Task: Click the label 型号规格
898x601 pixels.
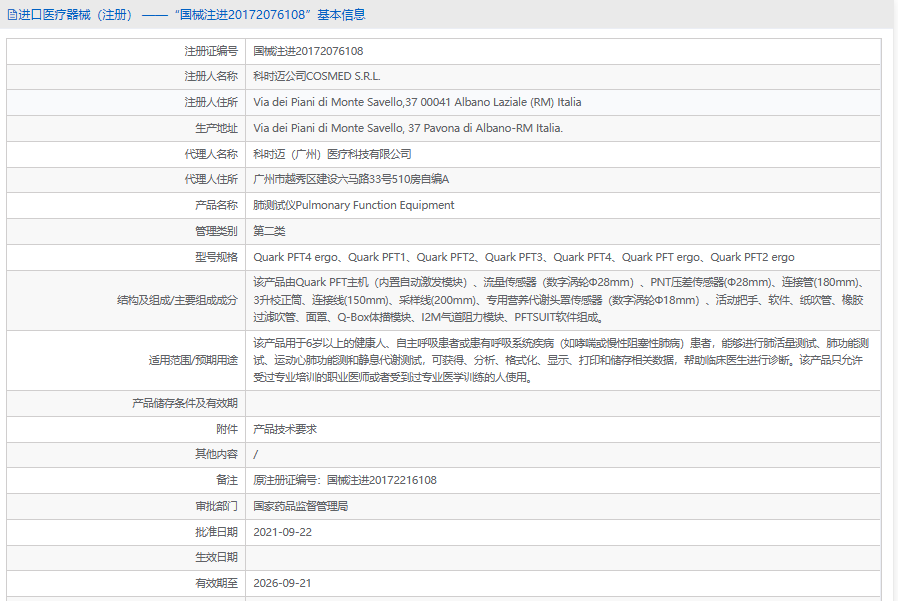Action: (x=216, y=257)
